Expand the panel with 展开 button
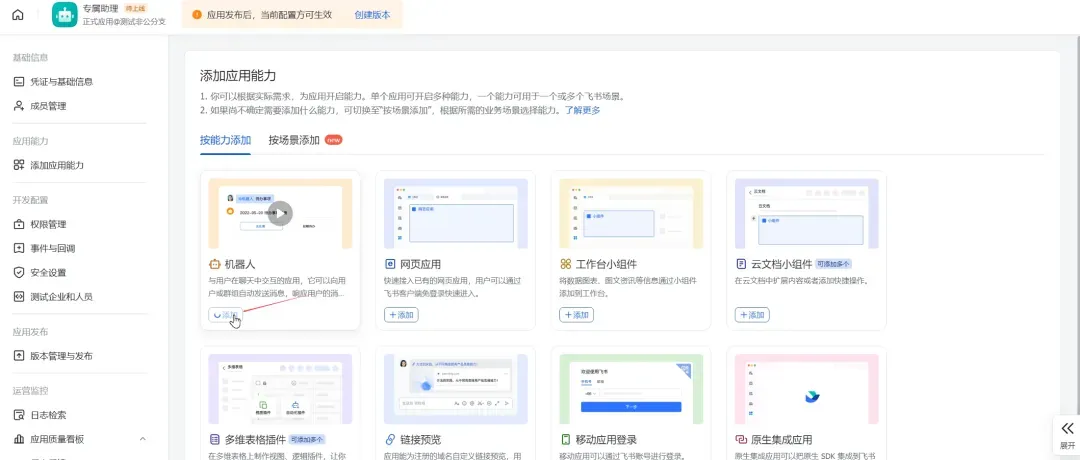This screenshot has height=460, width=1080. 1067,434
